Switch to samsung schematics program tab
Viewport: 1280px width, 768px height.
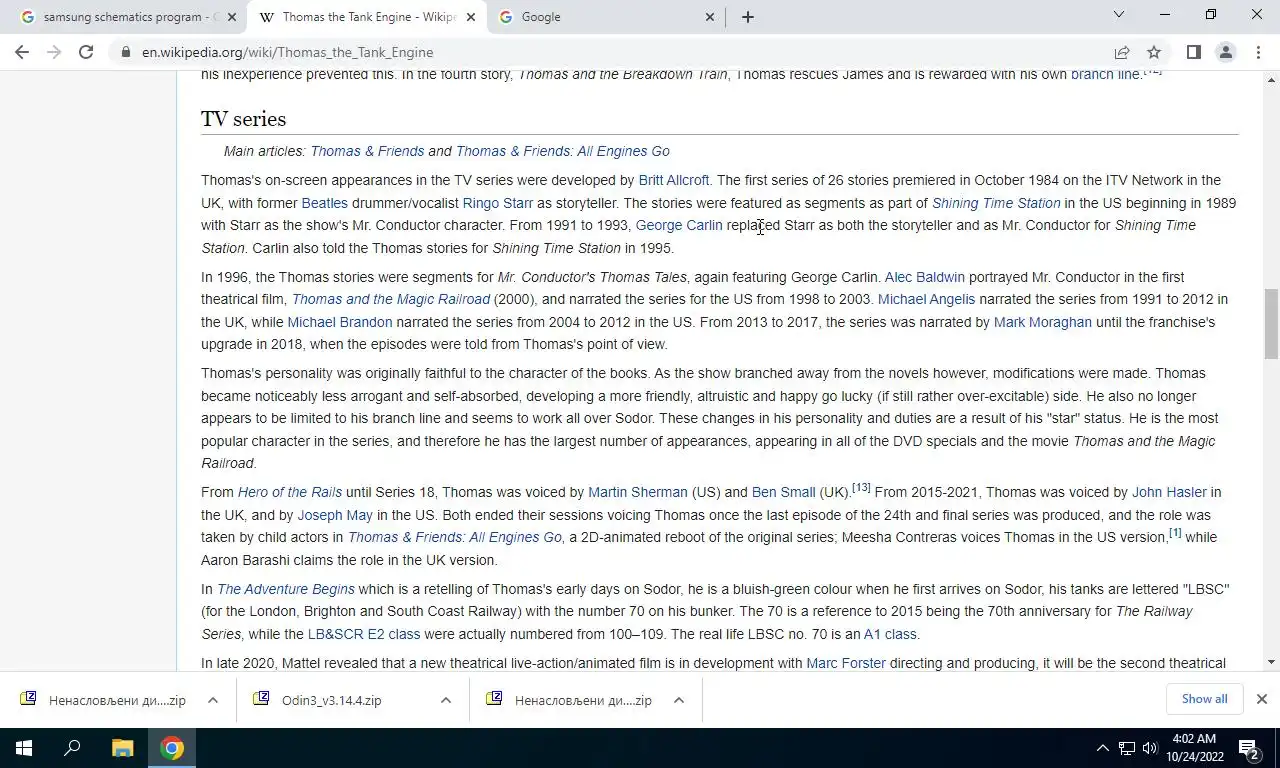(x=127, y=17)
